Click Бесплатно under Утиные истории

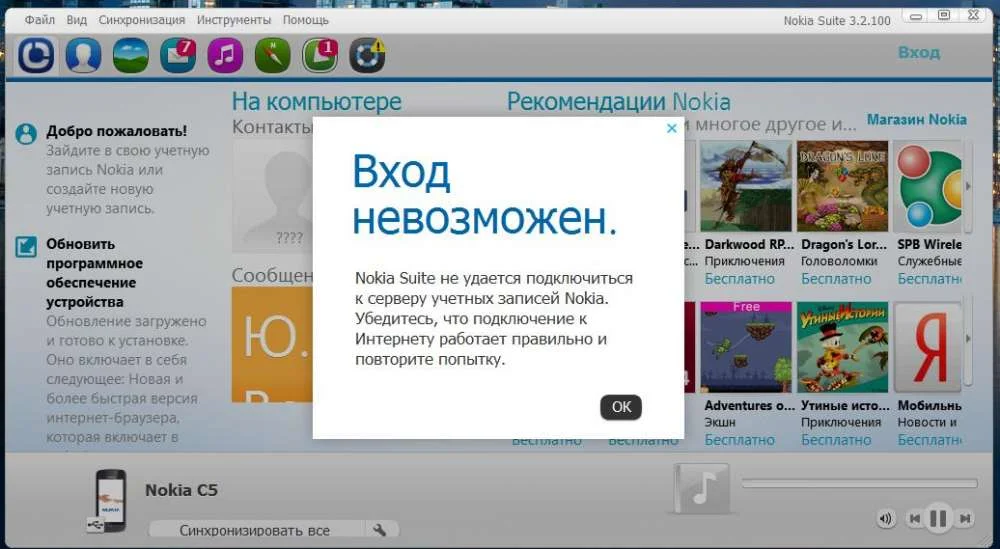click(x=836, y=440)
